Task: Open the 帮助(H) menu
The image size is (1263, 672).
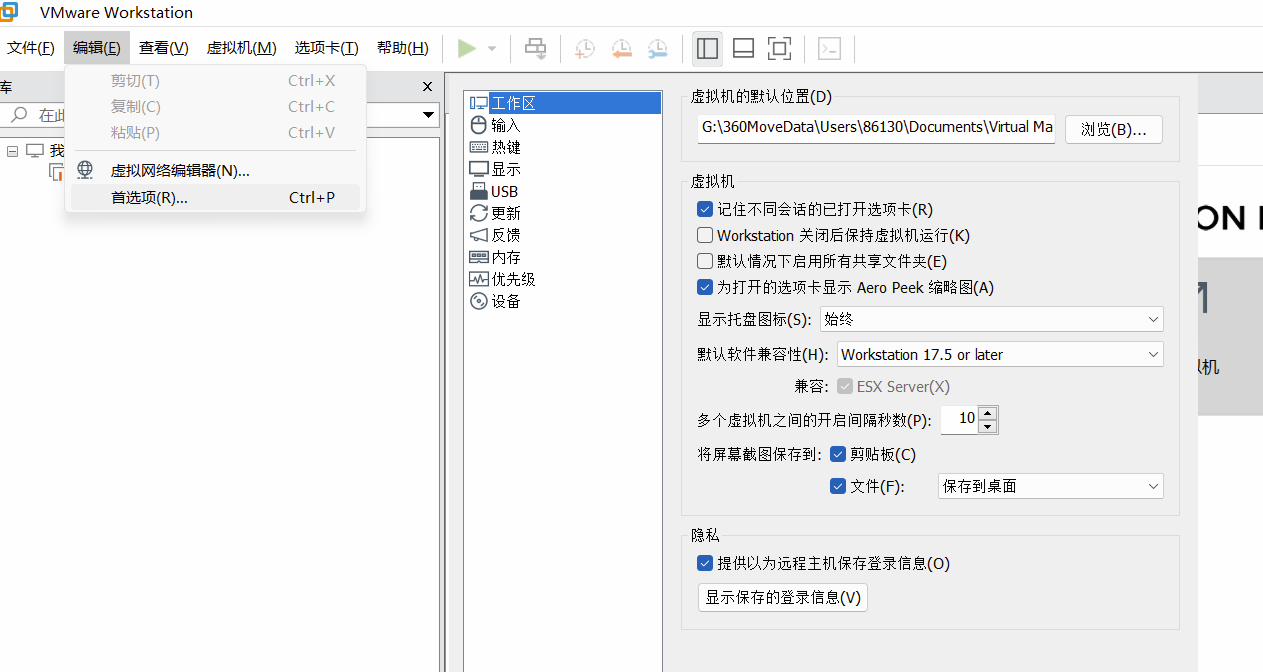Action: click(402, 48)
